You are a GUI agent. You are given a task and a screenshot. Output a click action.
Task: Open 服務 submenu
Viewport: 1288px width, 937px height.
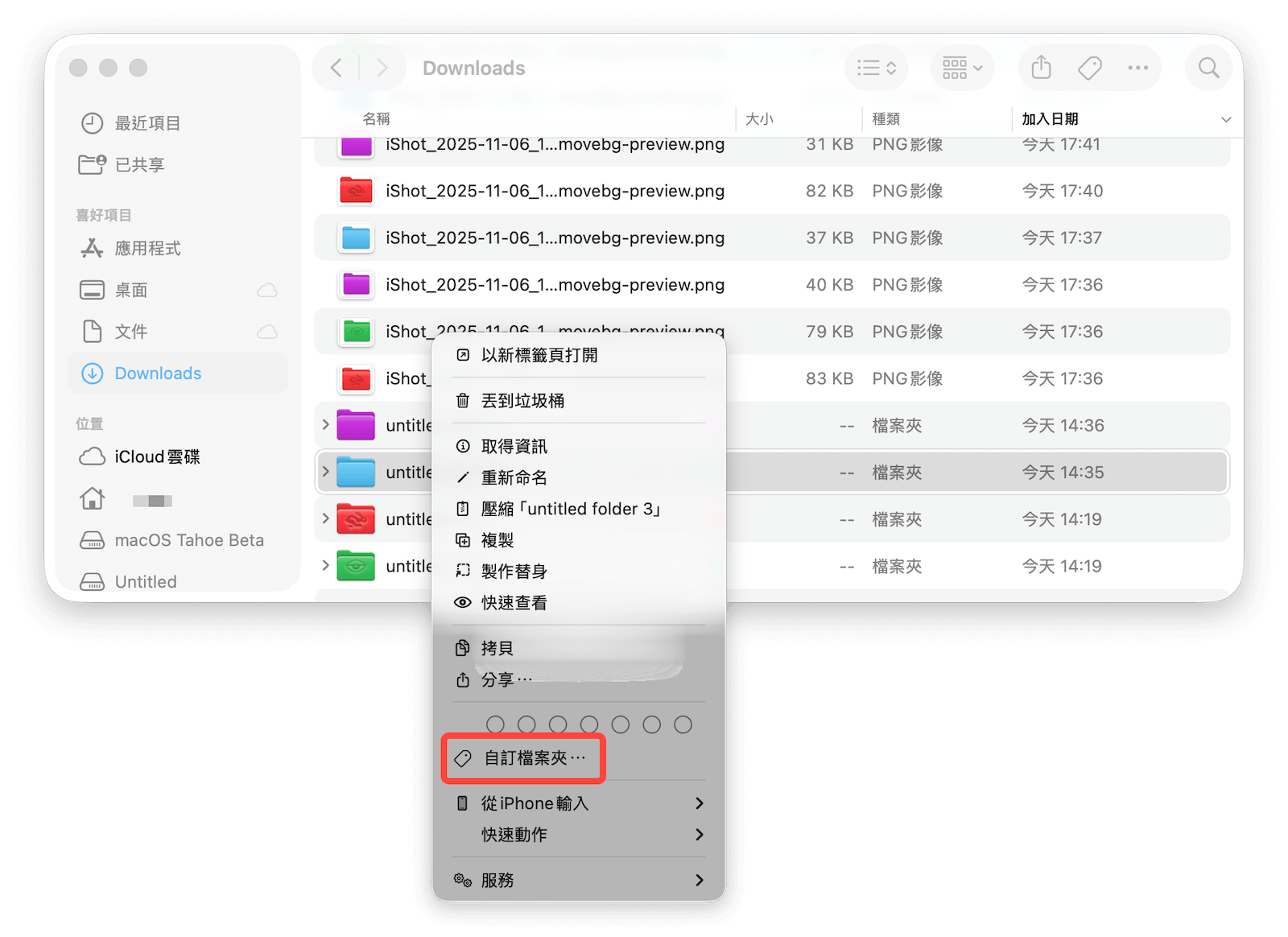[579, 880]
